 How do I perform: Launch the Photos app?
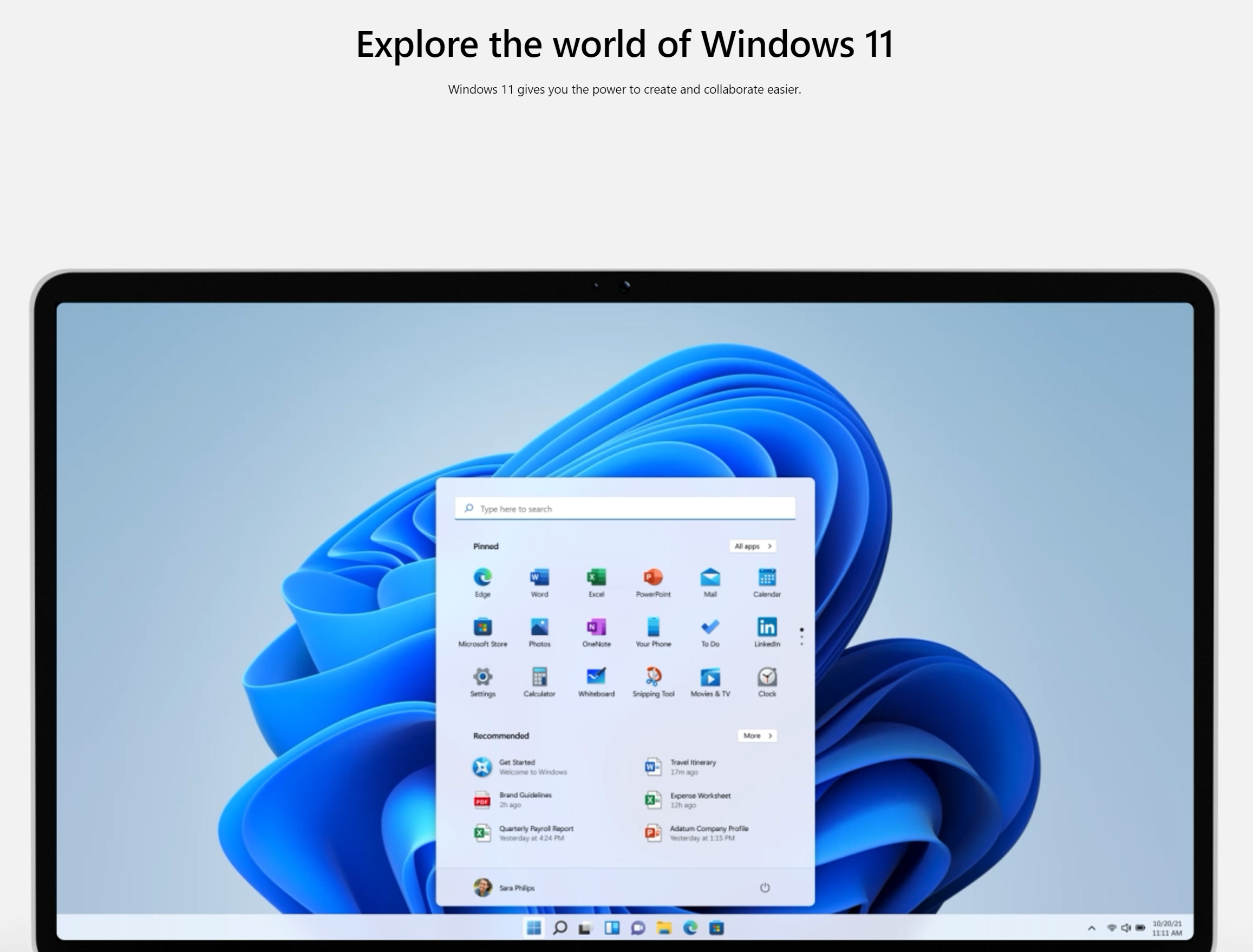click(x=539, y=632)
